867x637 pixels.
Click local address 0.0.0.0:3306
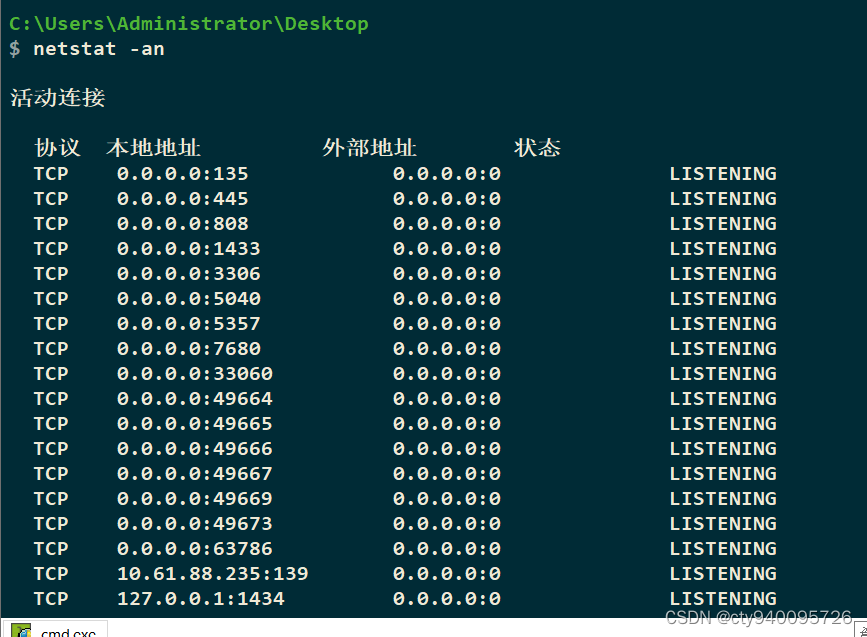coord(189,274)
